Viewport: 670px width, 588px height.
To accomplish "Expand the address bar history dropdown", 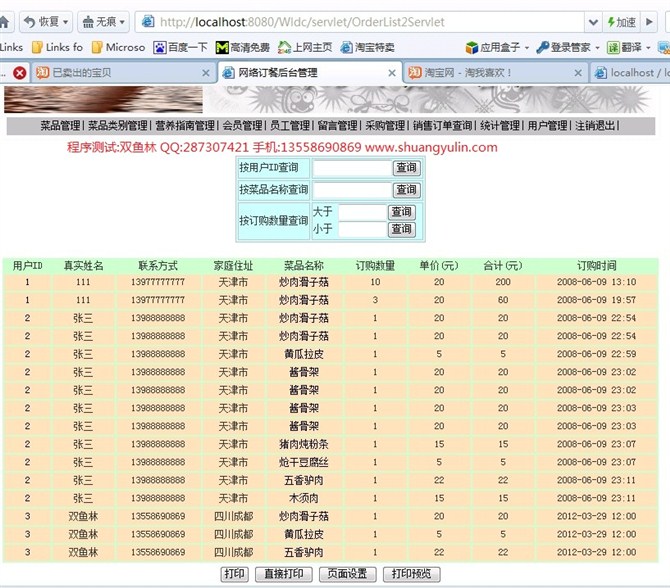I will point(593,22).
